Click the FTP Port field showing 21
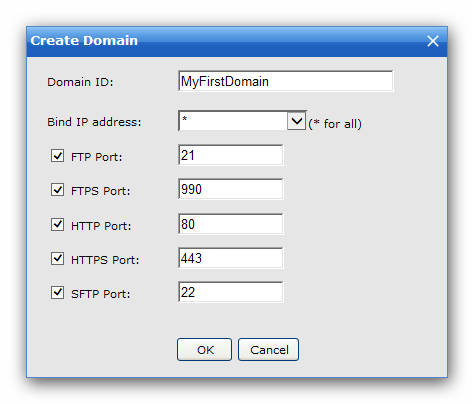 [x=231, y=155]
